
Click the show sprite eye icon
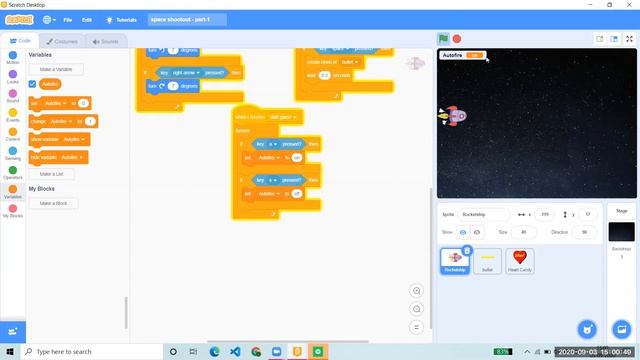pos(463,232)
